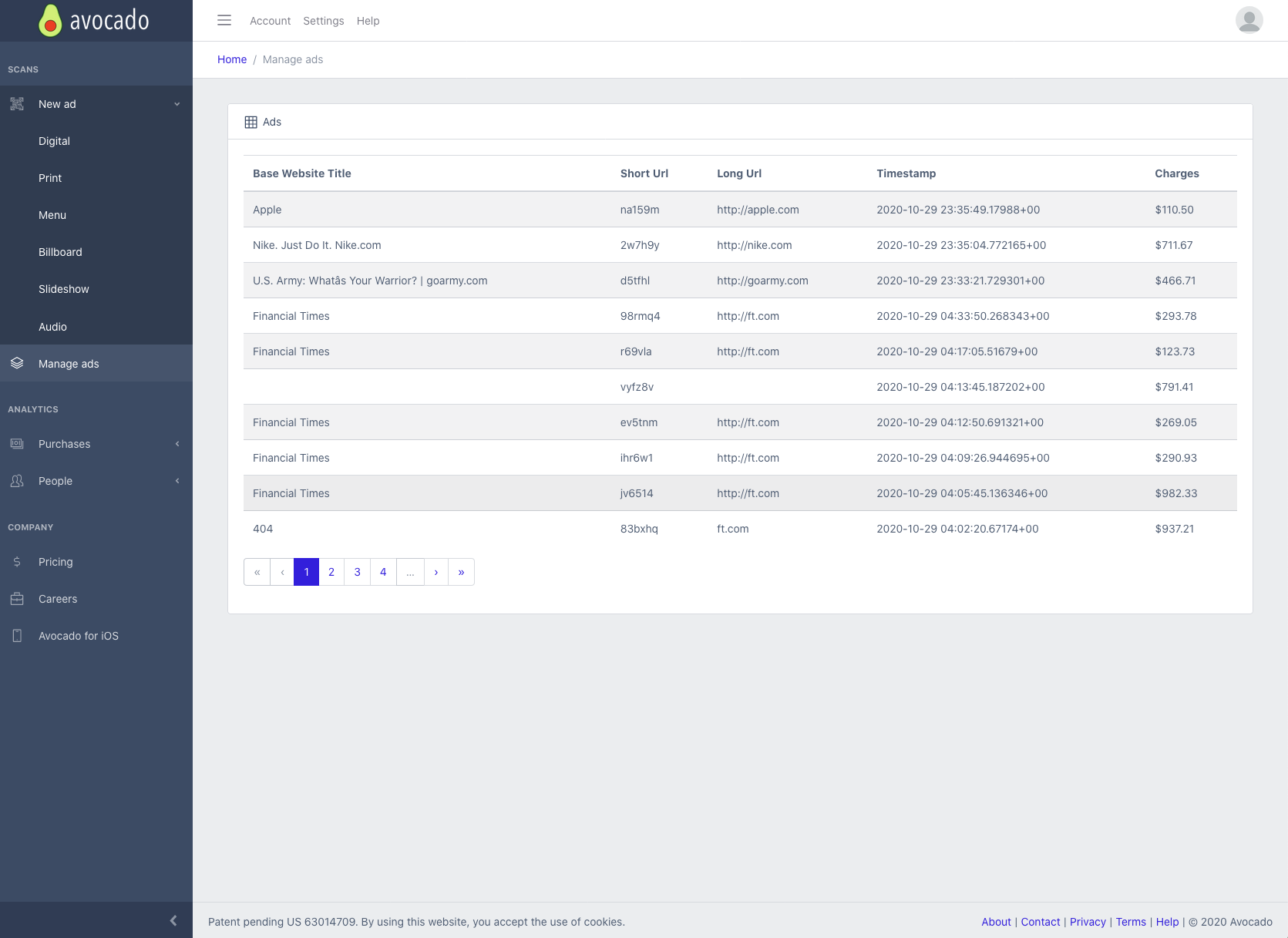Image resolution: width=1288 pixels, height=938 pixels.
Task: Click short url na159m cell
Action: [640, 210]
